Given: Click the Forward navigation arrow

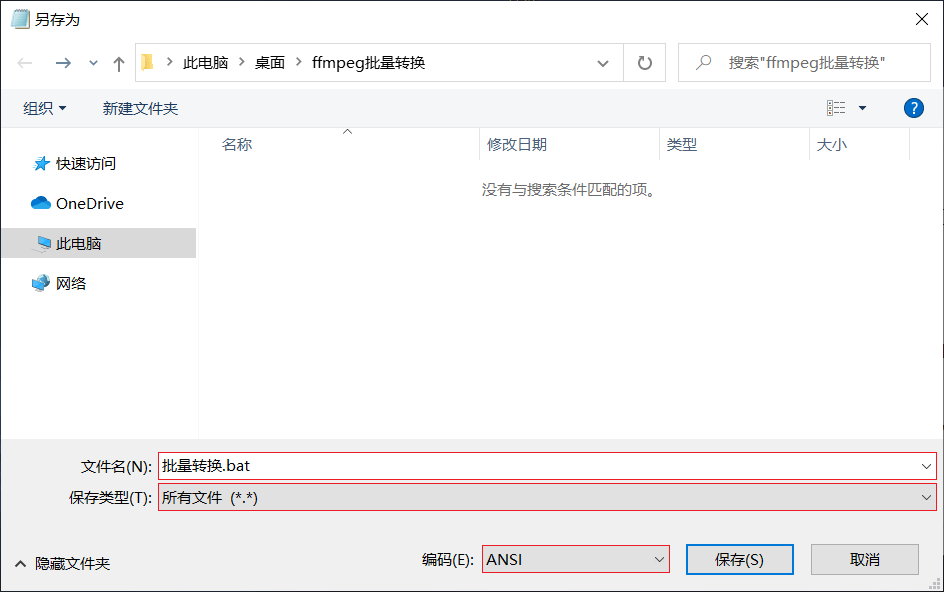Looking at the screenshot, I should (63, 63).
